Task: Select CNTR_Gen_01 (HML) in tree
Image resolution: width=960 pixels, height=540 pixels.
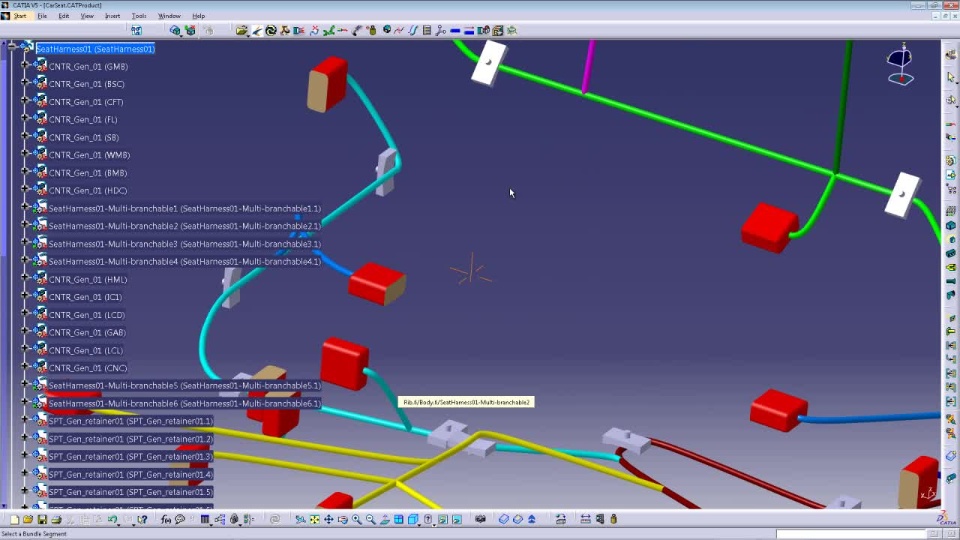Action: 88,280
